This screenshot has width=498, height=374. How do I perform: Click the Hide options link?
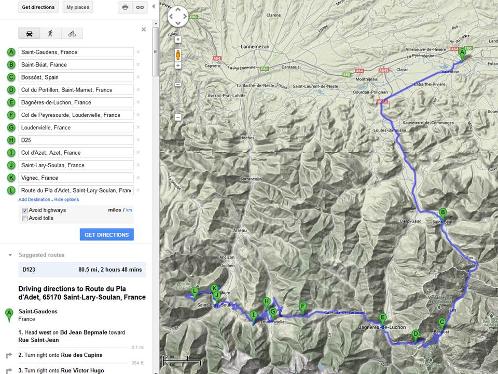click(x=66, y=199)
